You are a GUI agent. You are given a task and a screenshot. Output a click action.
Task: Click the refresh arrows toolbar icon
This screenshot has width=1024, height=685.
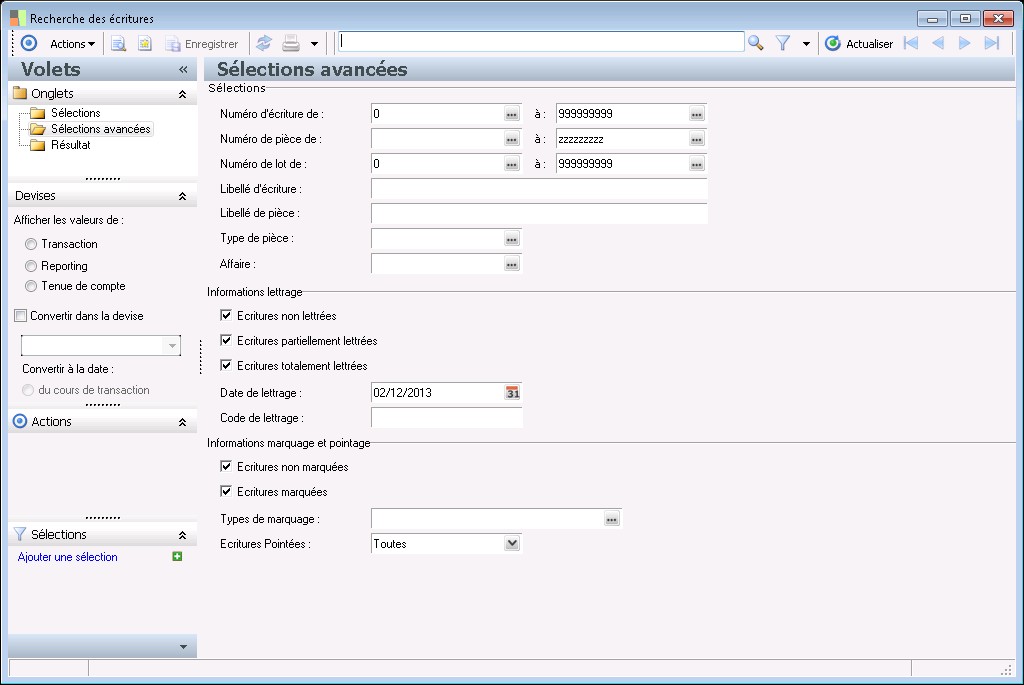tap(264, 44)
